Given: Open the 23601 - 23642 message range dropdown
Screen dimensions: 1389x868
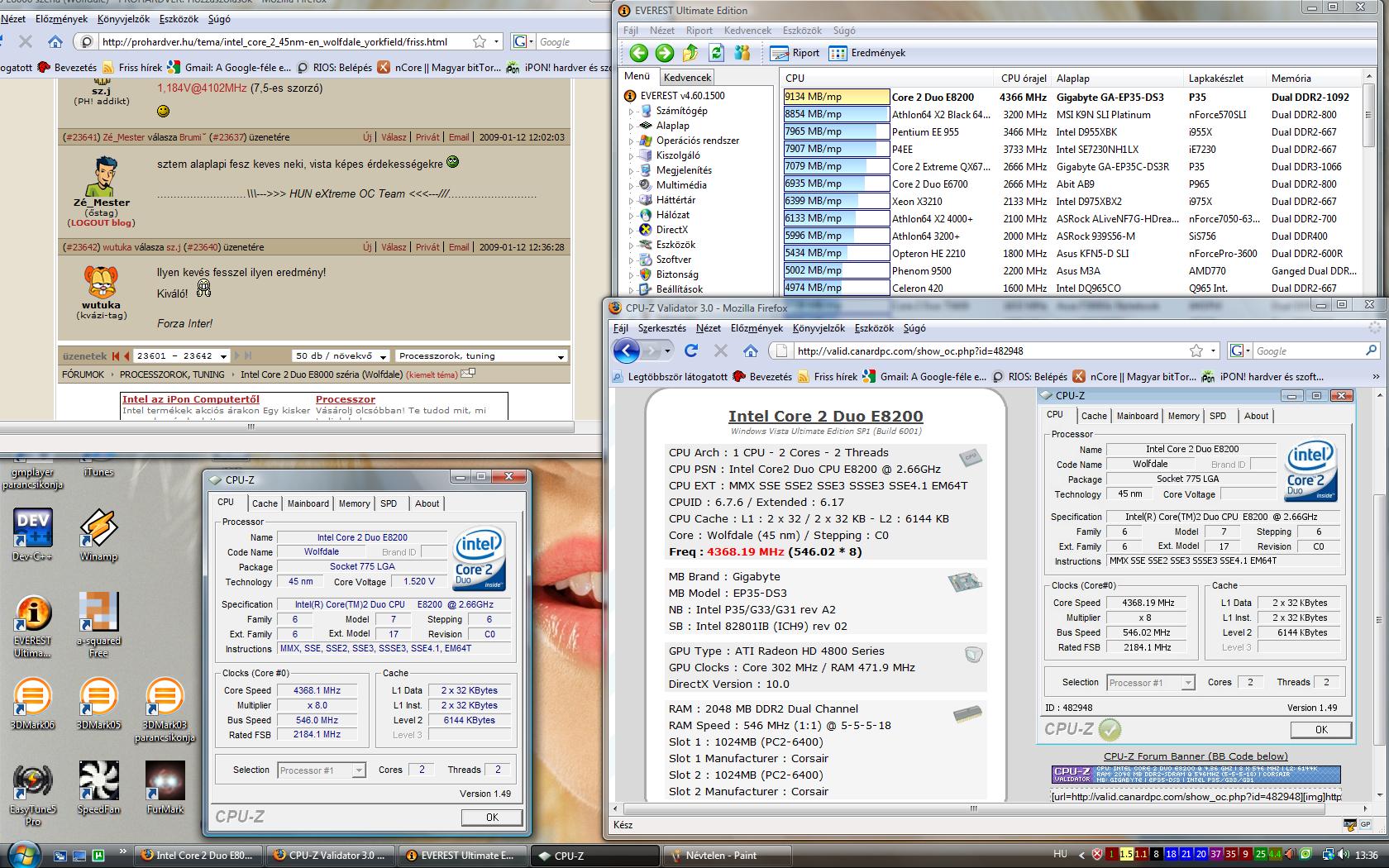Looking at the screenshot, I should pos(182,356).
